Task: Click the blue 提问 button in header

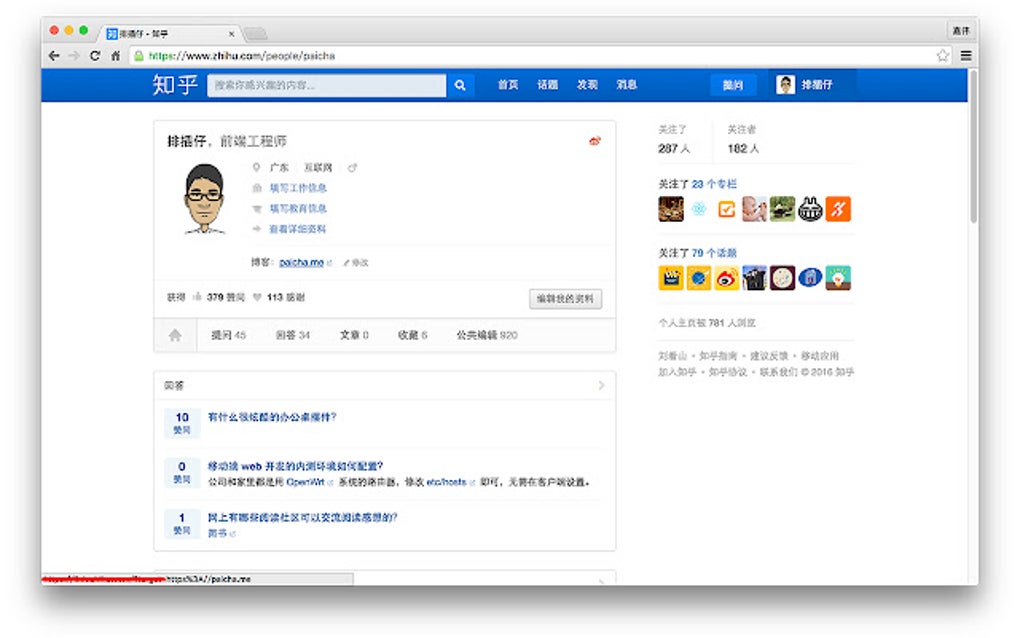Action: click(x=733, y=85)
